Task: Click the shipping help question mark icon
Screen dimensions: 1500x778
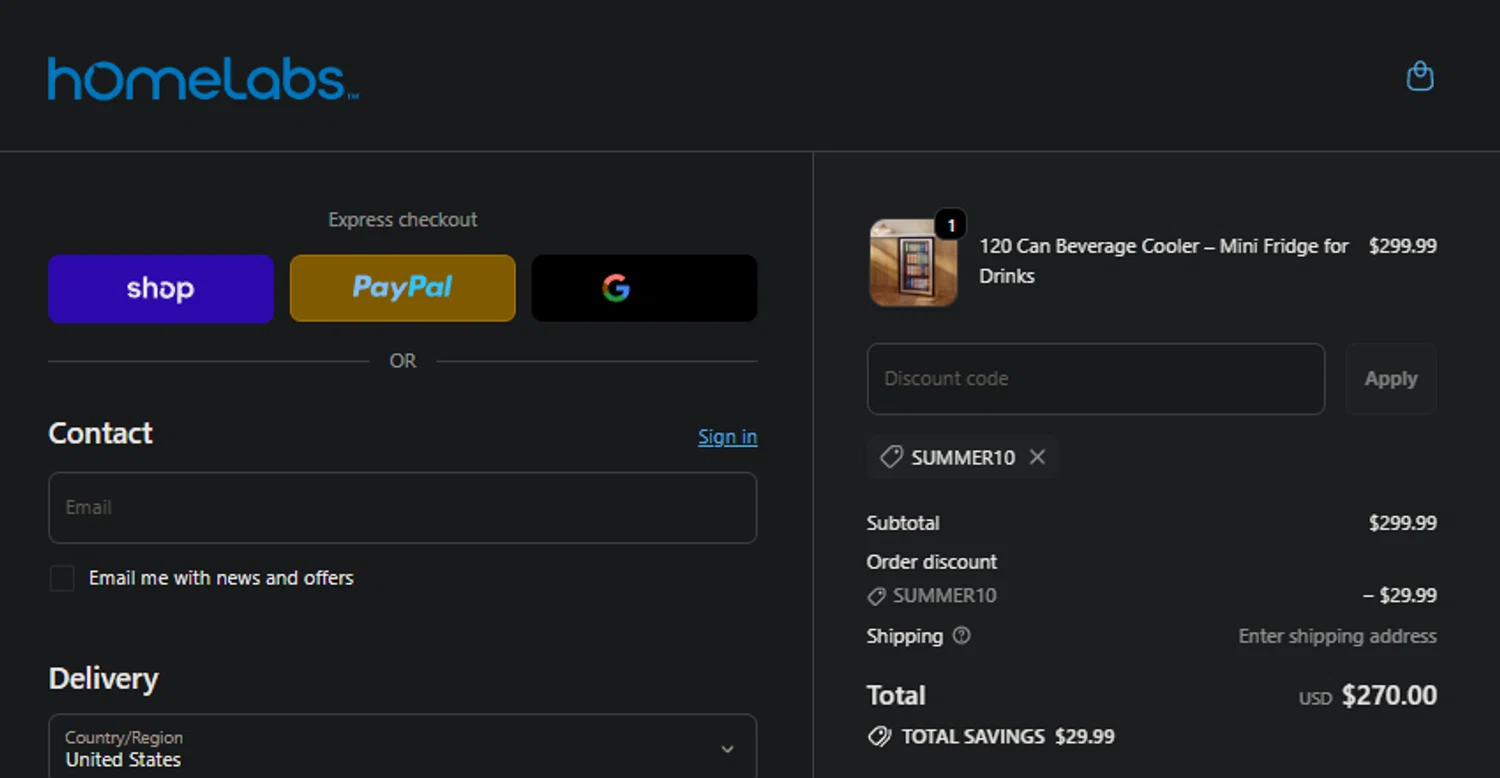Action: pyautogui.click(x=961, y=635)
